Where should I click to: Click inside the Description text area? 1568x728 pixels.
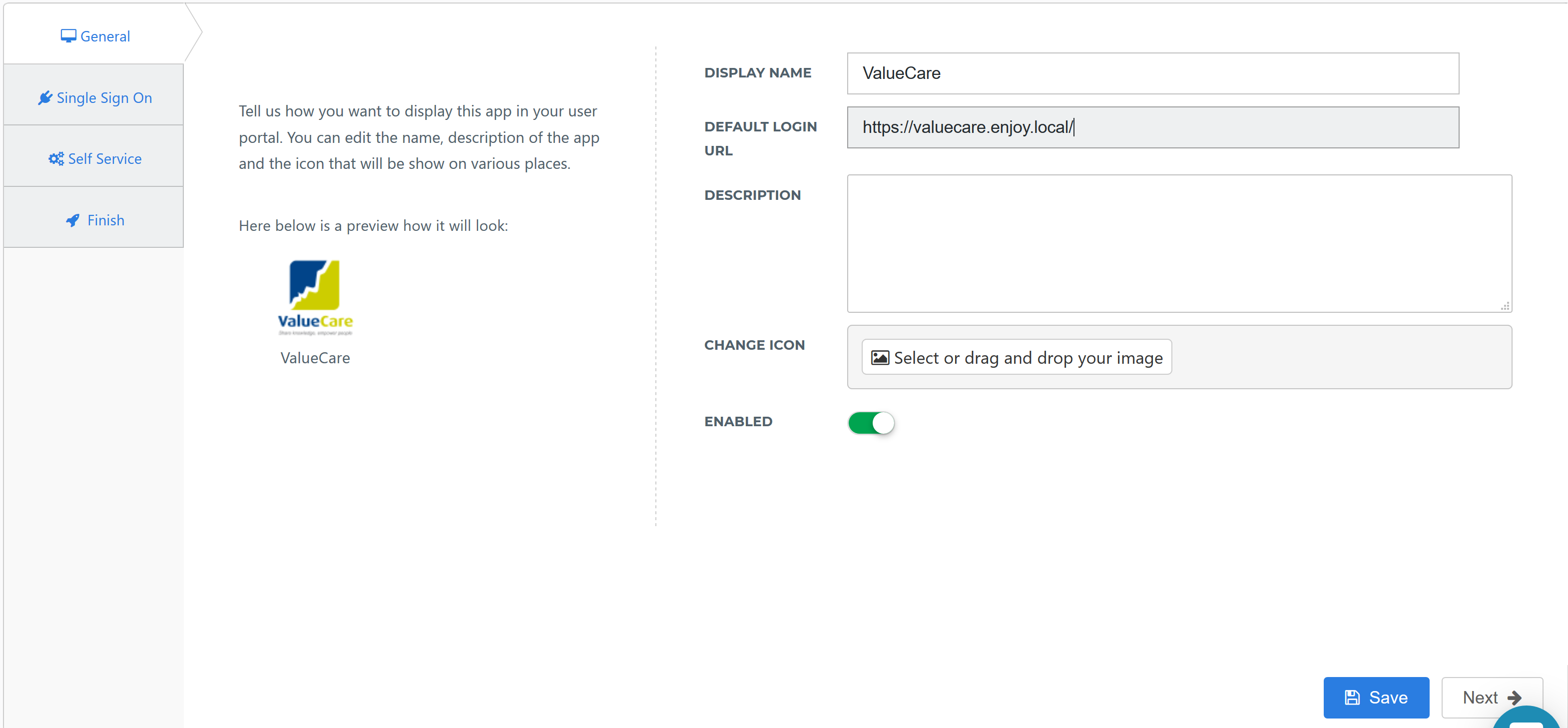pyautogui.click(x=1179, y=243)
